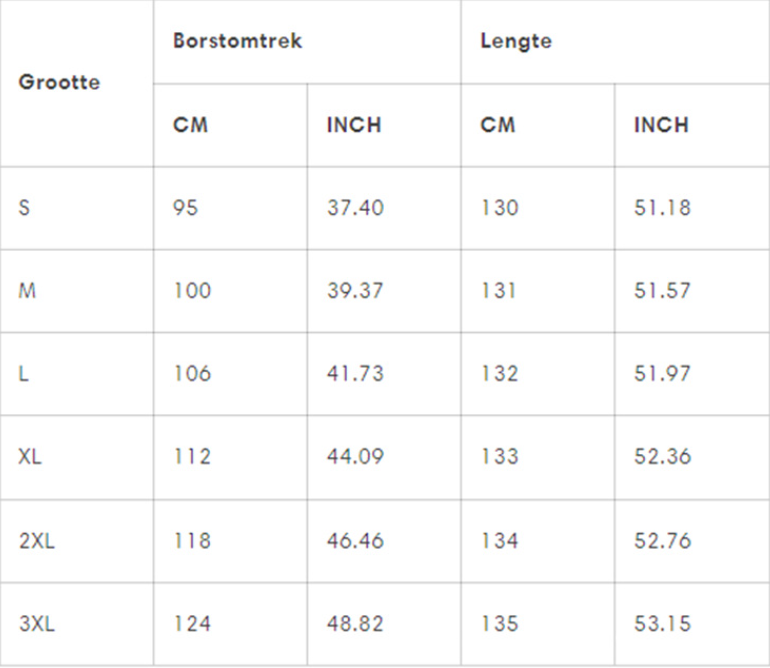Image resolution: width=770 pixels, height=668 pixels.
Task: Click the 53.15 inch length value
Action: coord(662,624)
